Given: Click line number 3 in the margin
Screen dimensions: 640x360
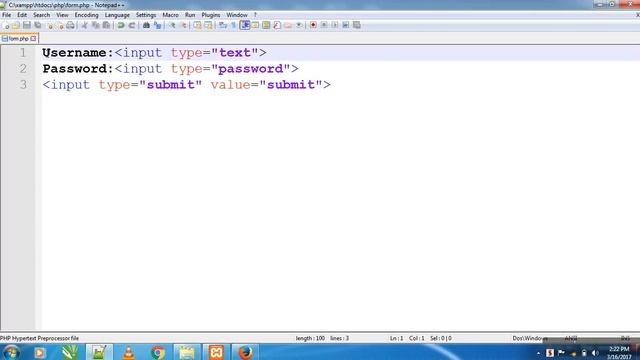Looking at the screenshot, I should pyautogui.click(x=23, y=84).
